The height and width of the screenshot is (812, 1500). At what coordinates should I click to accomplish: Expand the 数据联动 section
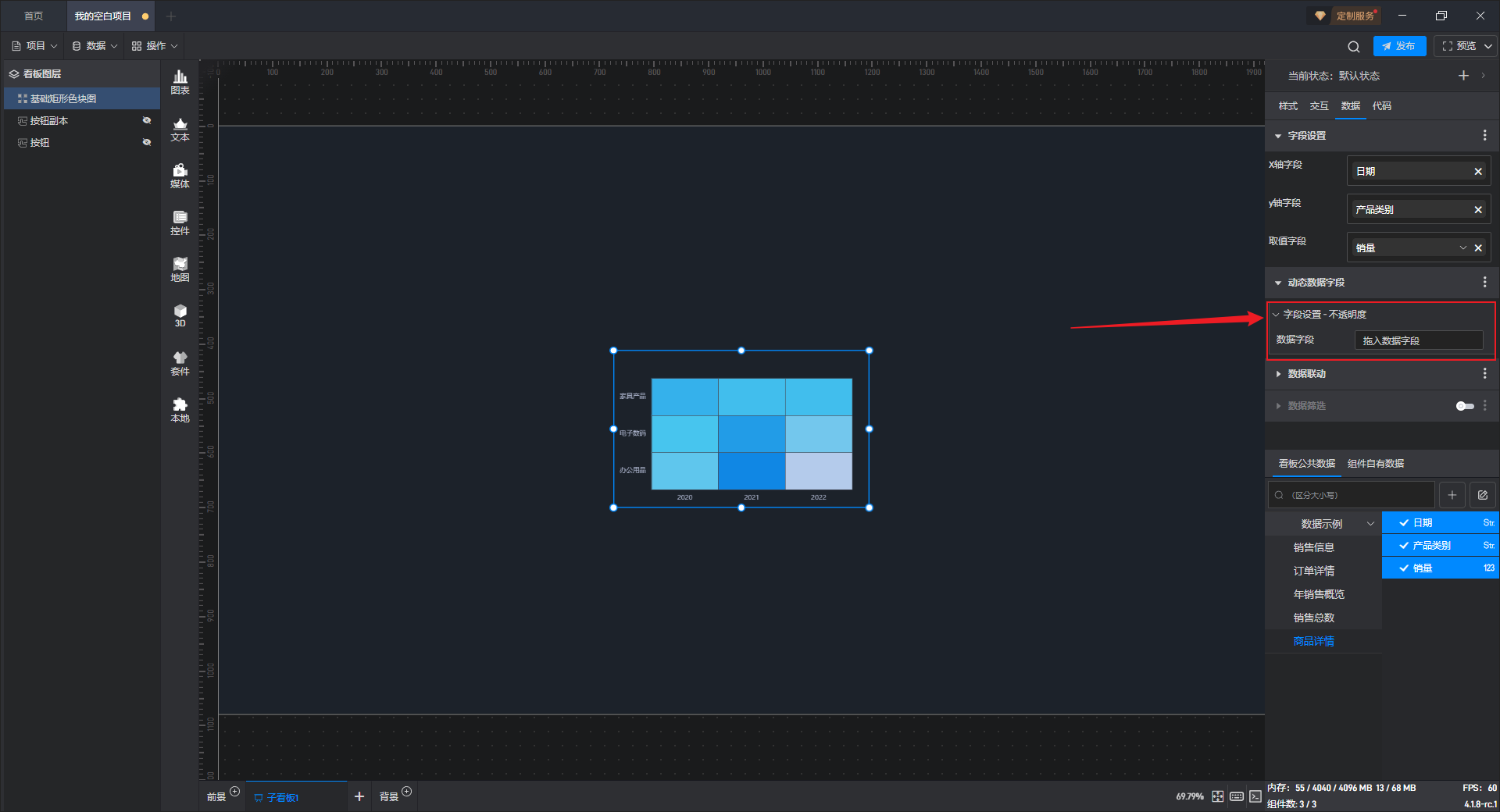click(1278, 374)
